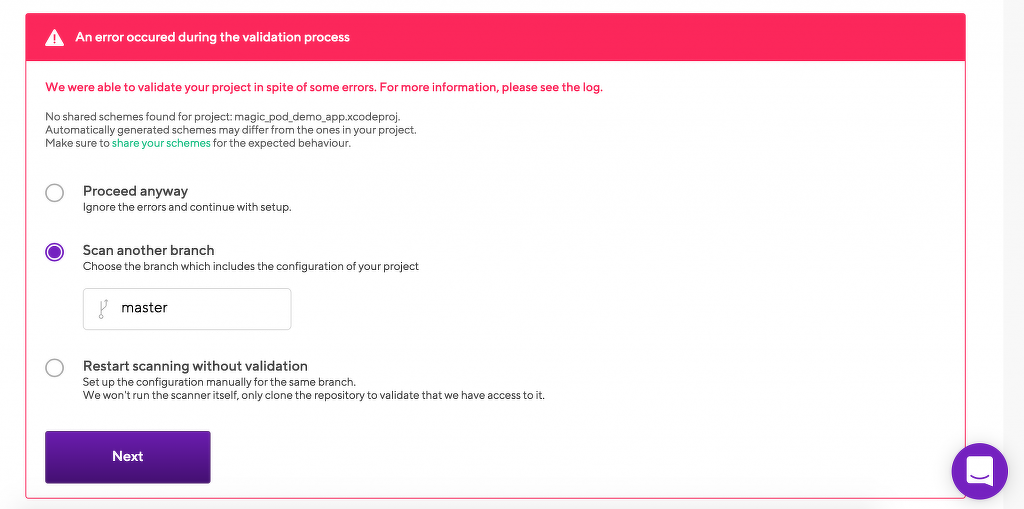Choose the Restart scanning without validation radio

(x=55, y=368)
